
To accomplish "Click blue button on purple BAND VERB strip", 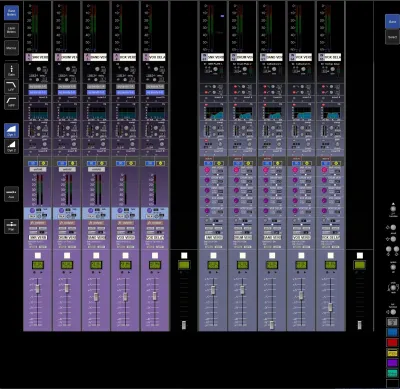I will (91, 163).
